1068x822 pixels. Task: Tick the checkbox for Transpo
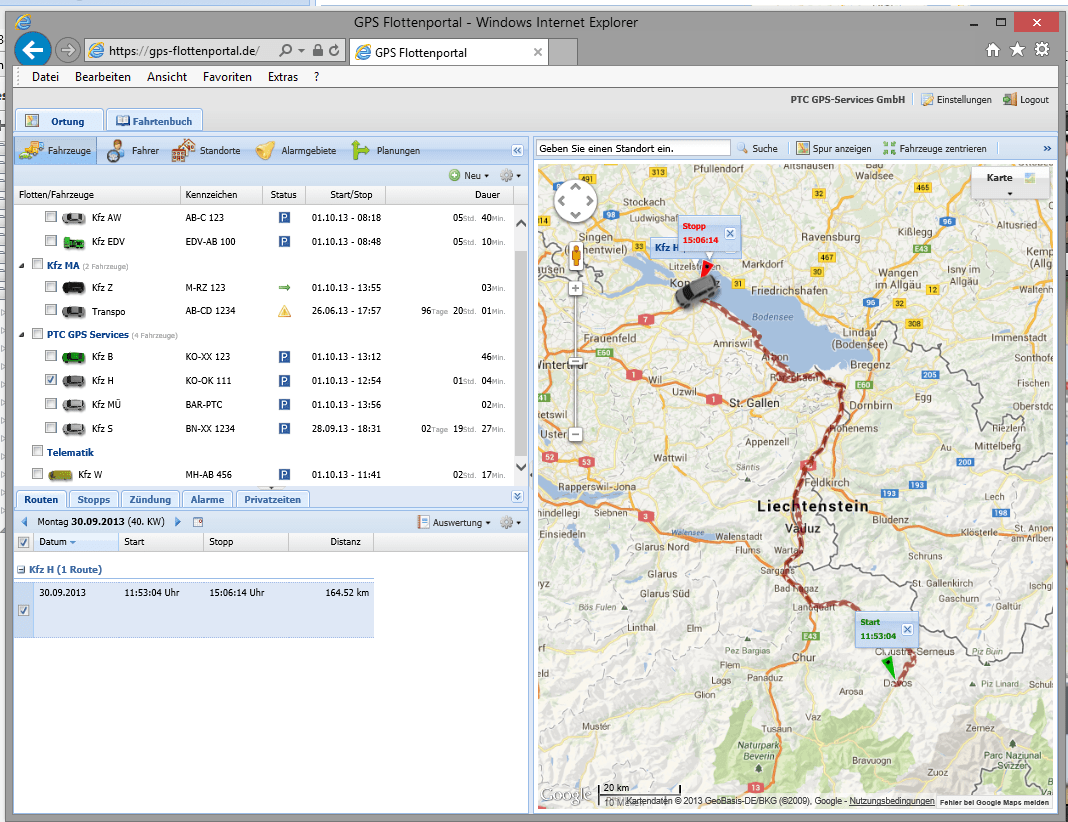click(50, 310)
